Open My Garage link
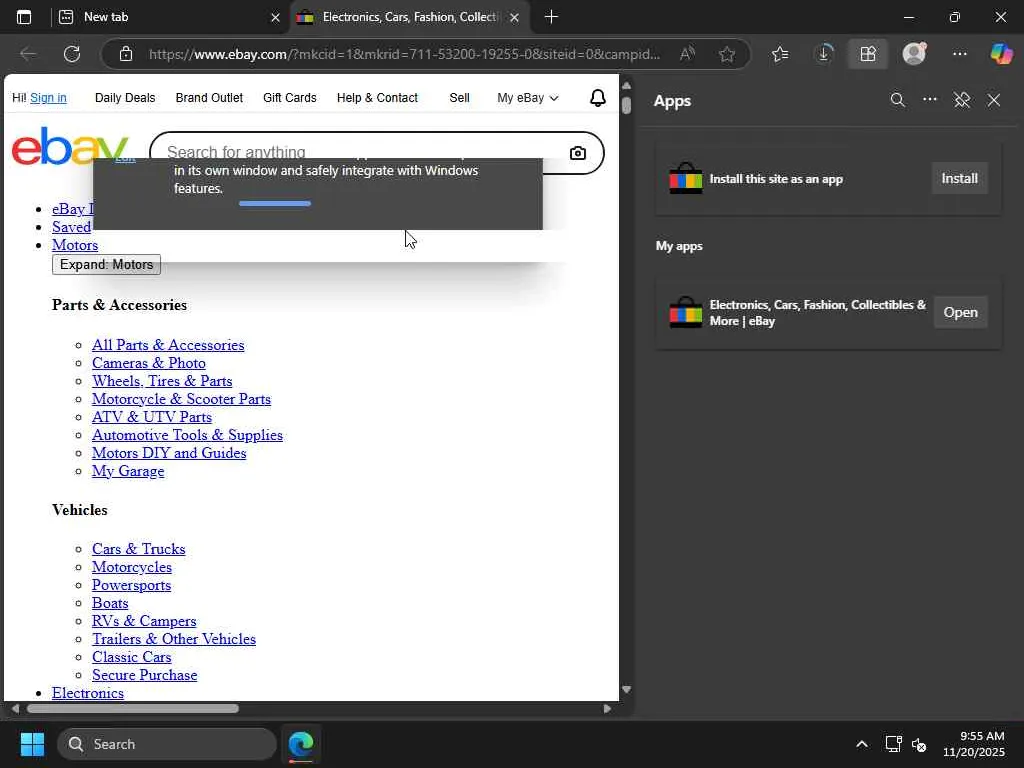1024x768 pixels. point(128,471)
